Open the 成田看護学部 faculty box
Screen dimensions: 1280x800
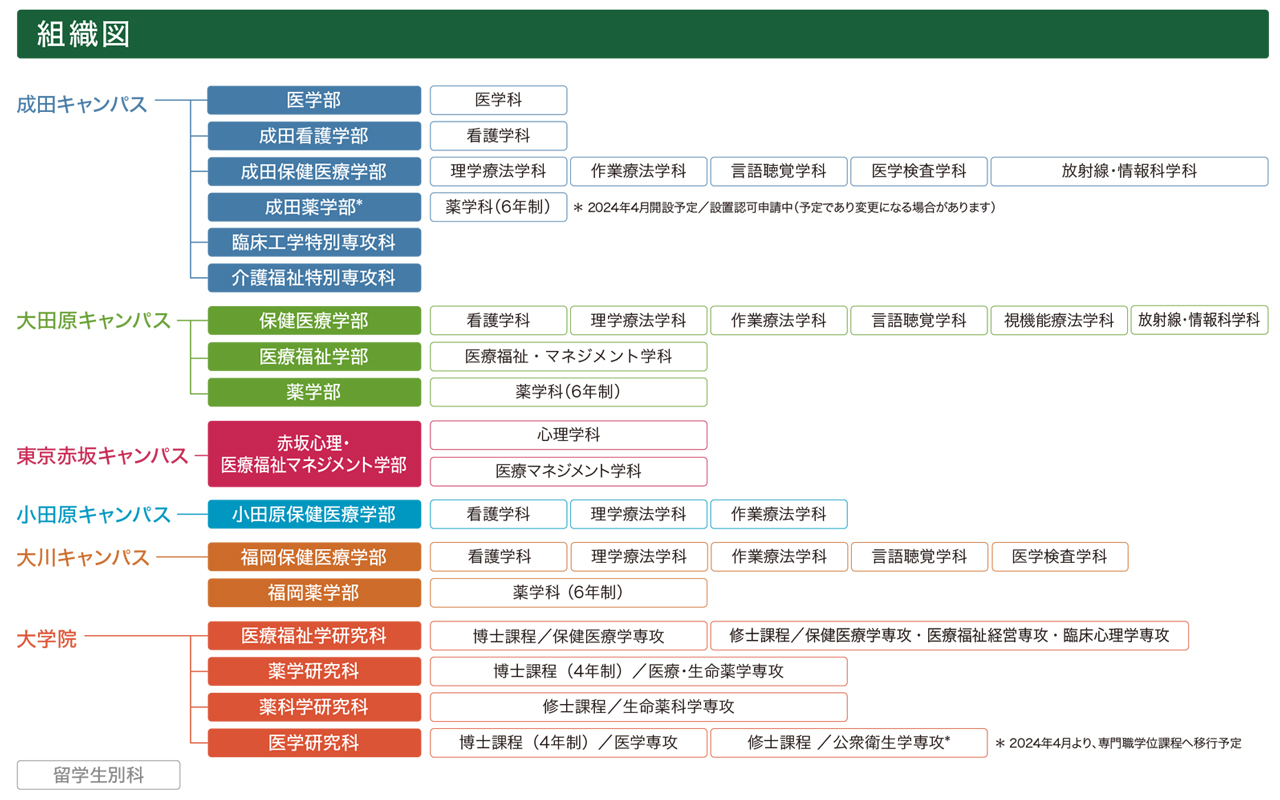click(x=314, y=136)
